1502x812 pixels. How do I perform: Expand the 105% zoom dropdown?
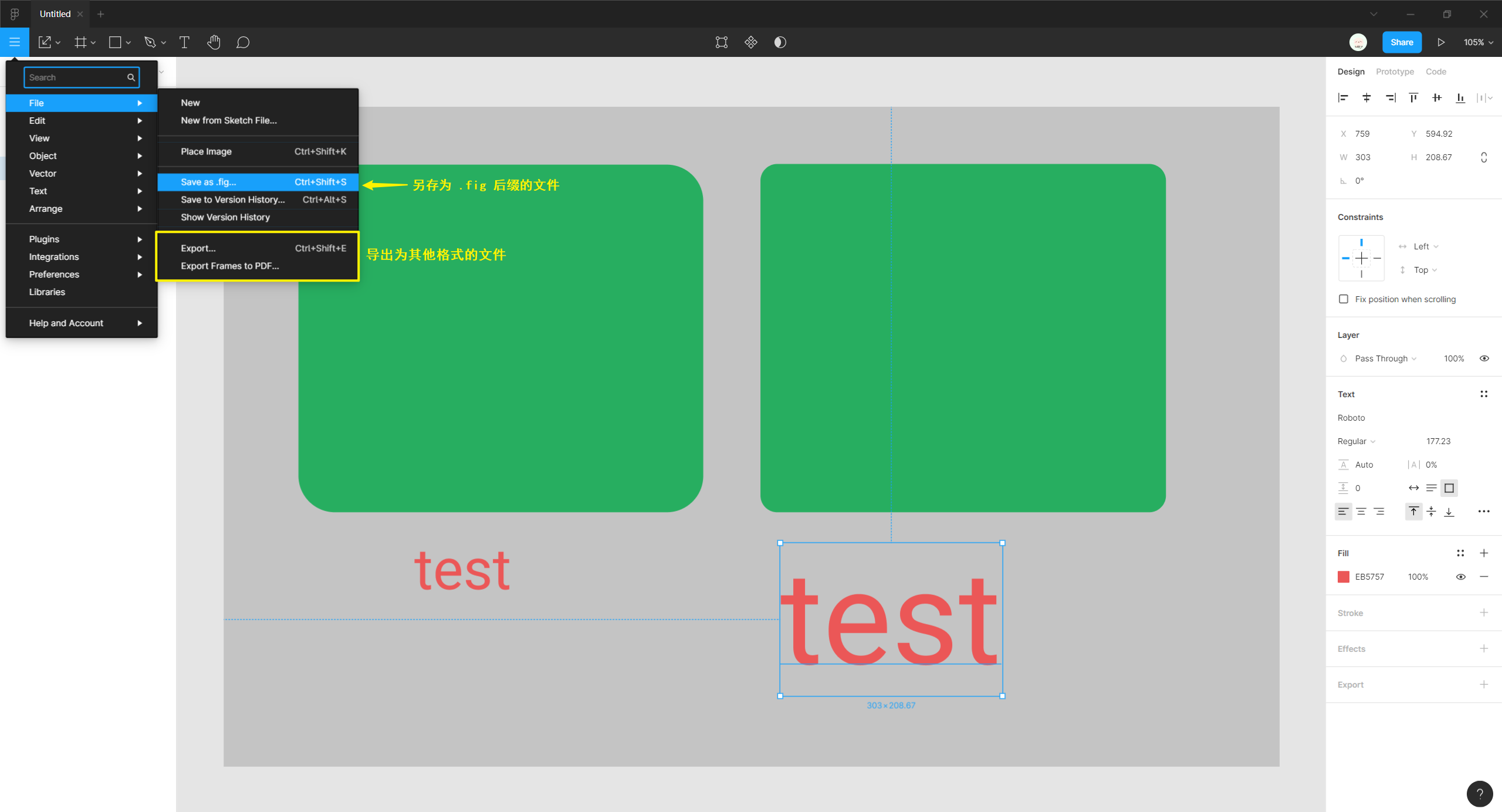click(1478, 42)
